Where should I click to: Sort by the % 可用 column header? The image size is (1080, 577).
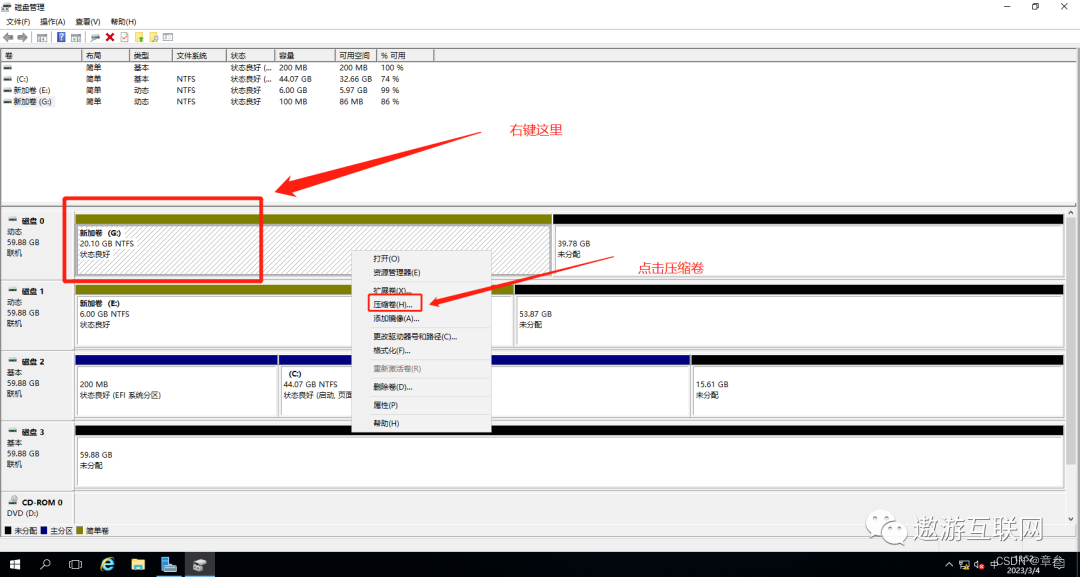tap(405, 55)
